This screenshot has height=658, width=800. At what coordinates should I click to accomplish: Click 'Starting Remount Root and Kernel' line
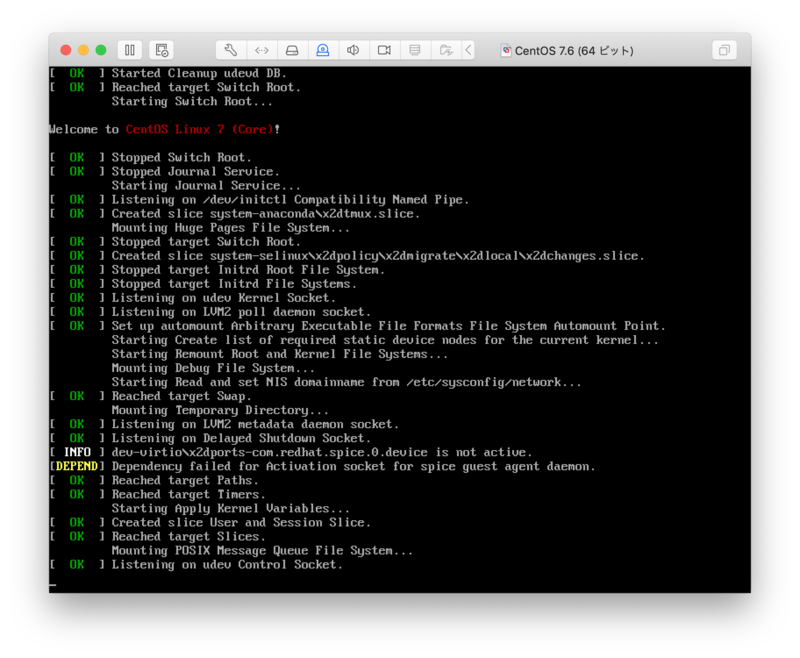280,354
